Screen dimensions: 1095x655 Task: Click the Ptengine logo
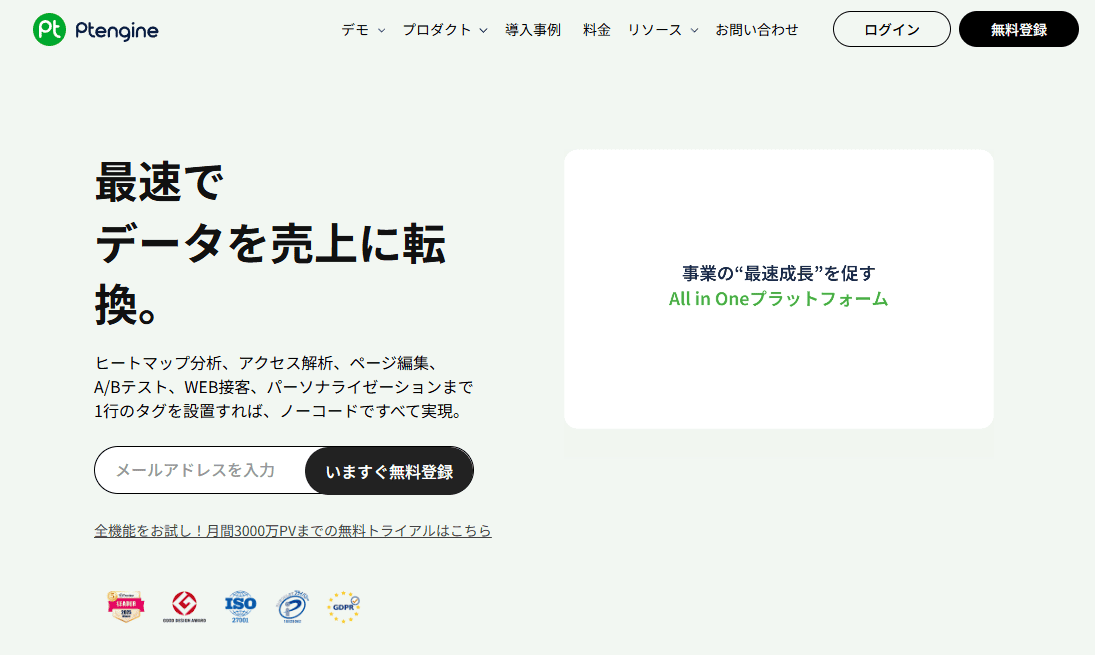pyautogui.click(x=96, y=29)
